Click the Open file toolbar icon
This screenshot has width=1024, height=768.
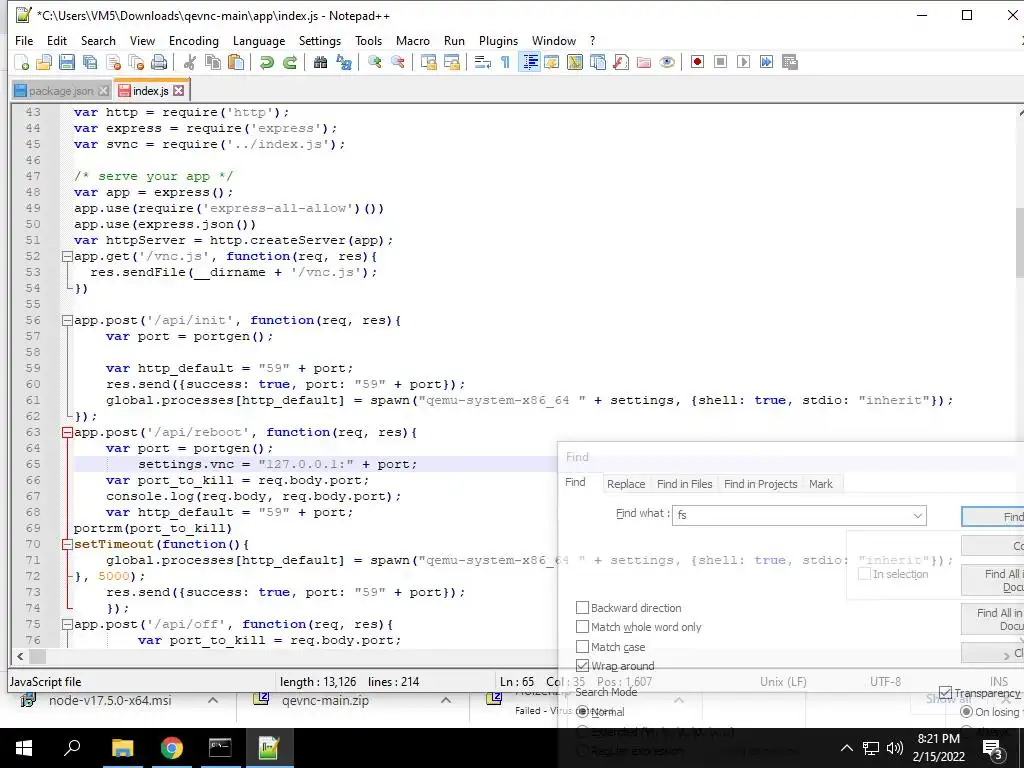coord(44,63)
